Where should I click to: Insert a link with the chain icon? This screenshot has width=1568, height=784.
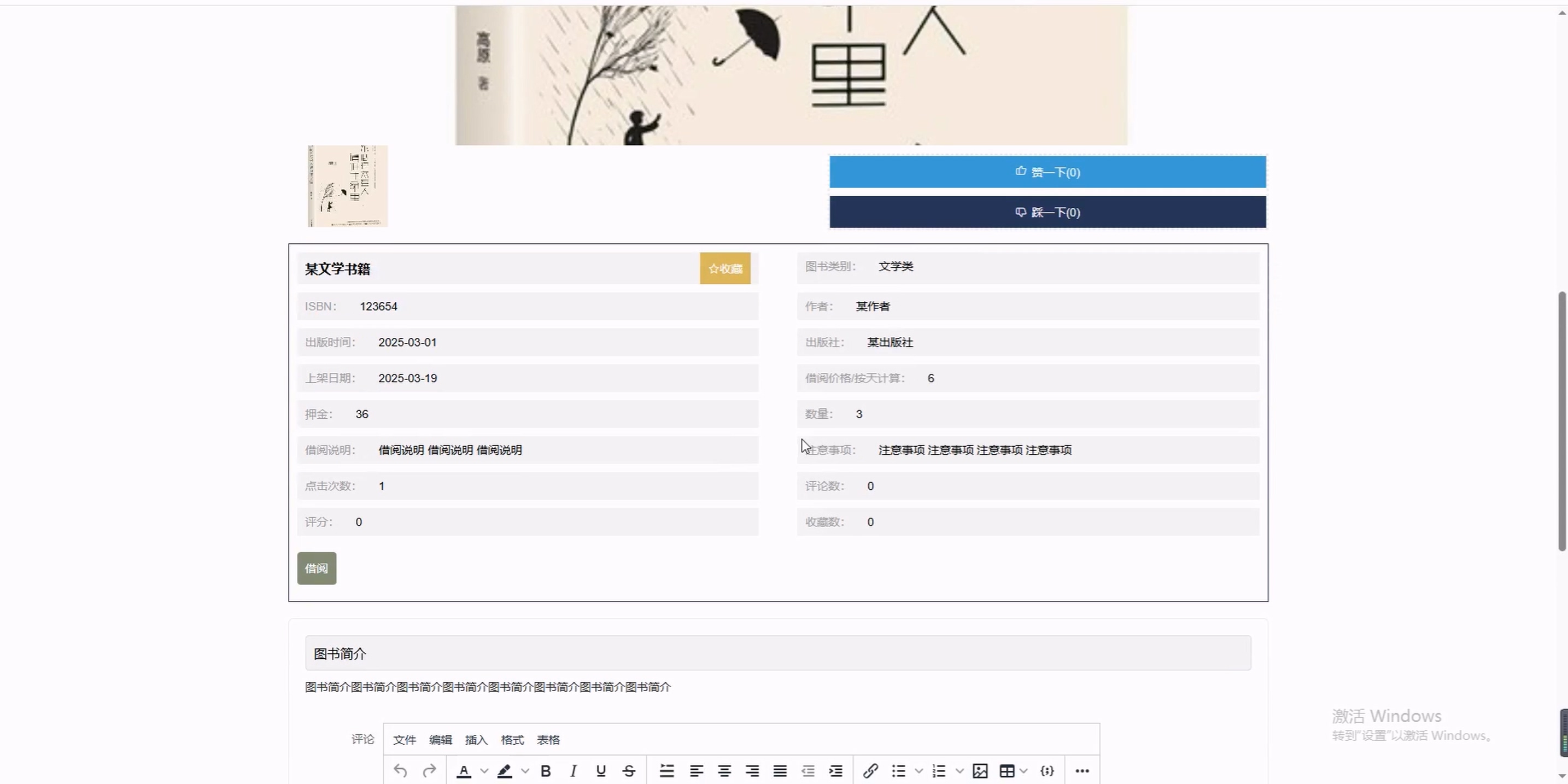pos(870,771)
